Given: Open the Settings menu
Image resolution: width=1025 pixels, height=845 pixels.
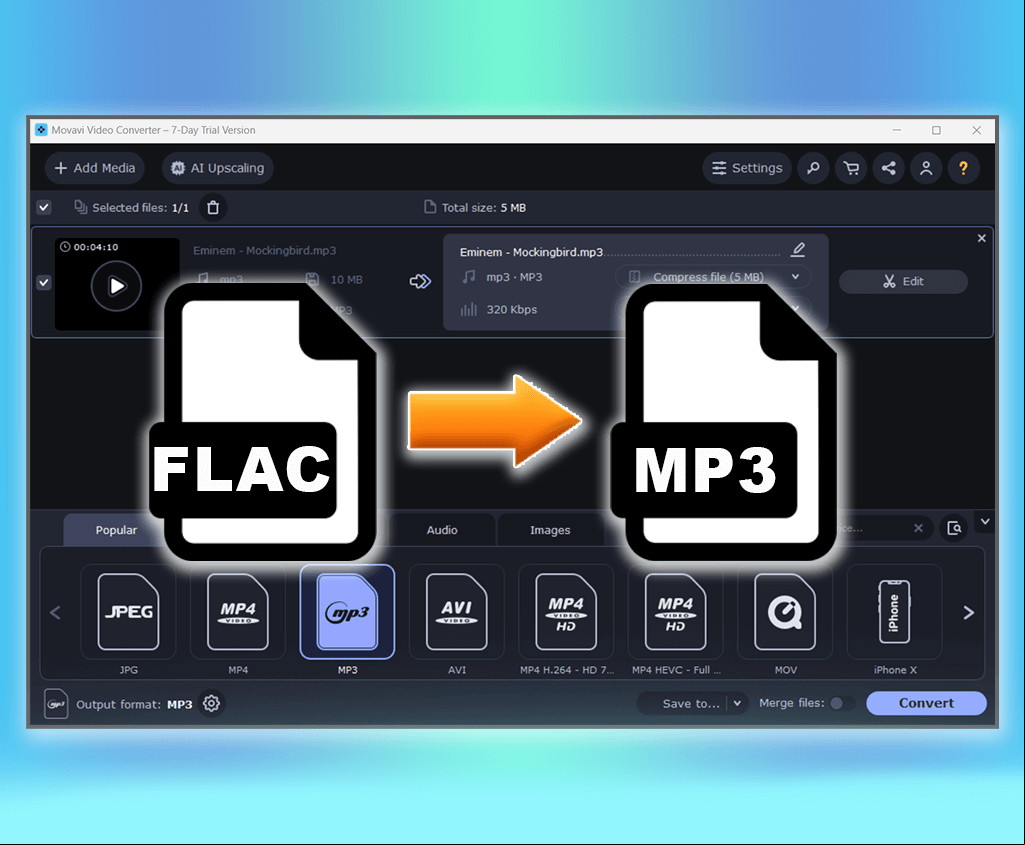Looking at the screenshot, I should 747,168.
